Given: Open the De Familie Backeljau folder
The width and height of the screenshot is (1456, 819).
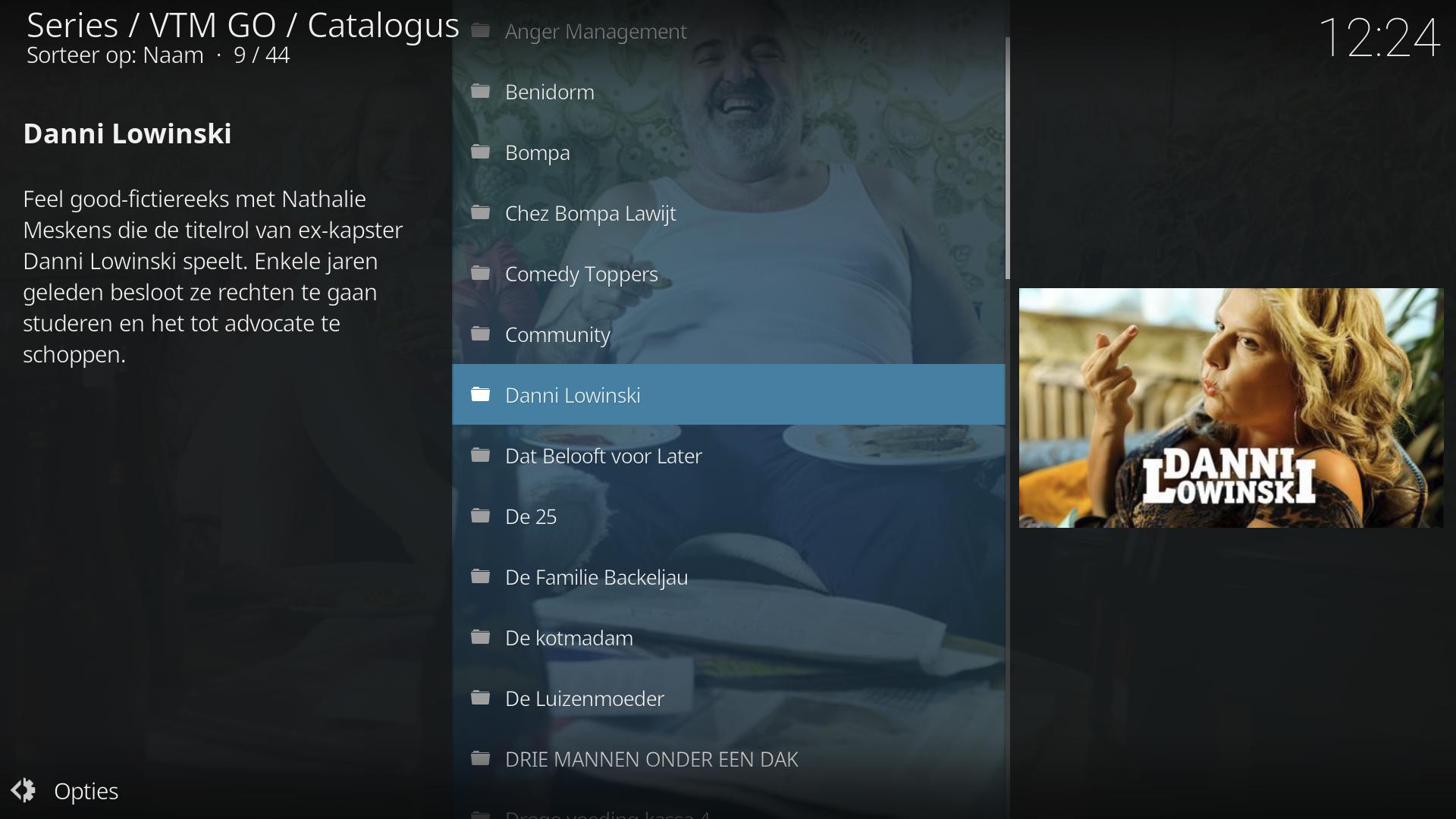Looking at the screenshot, I should (x=596, y=577).
